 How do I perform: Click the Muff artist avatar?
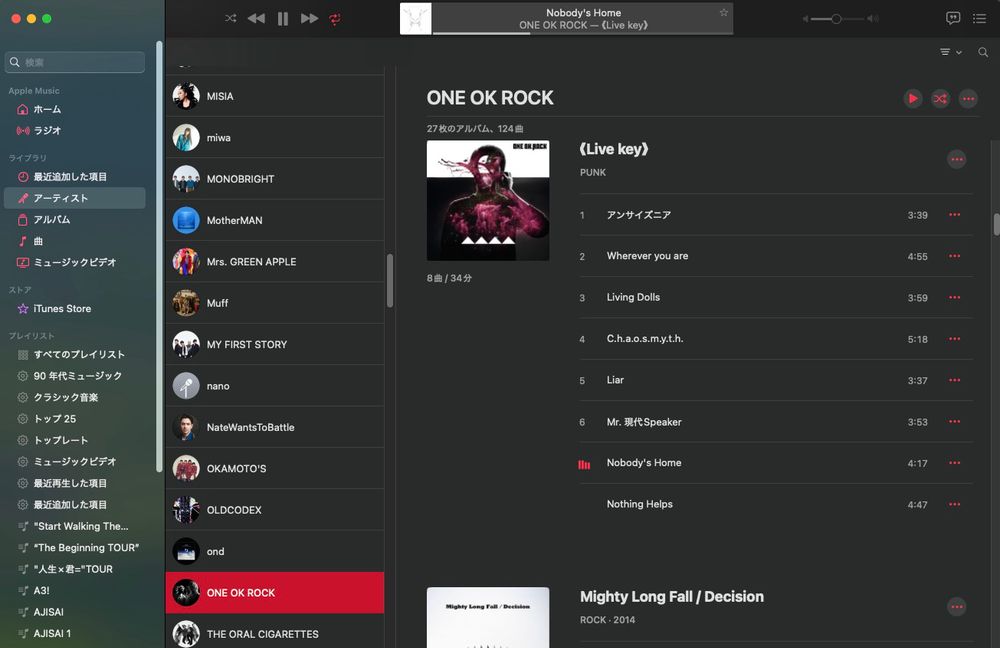[186, 303]
